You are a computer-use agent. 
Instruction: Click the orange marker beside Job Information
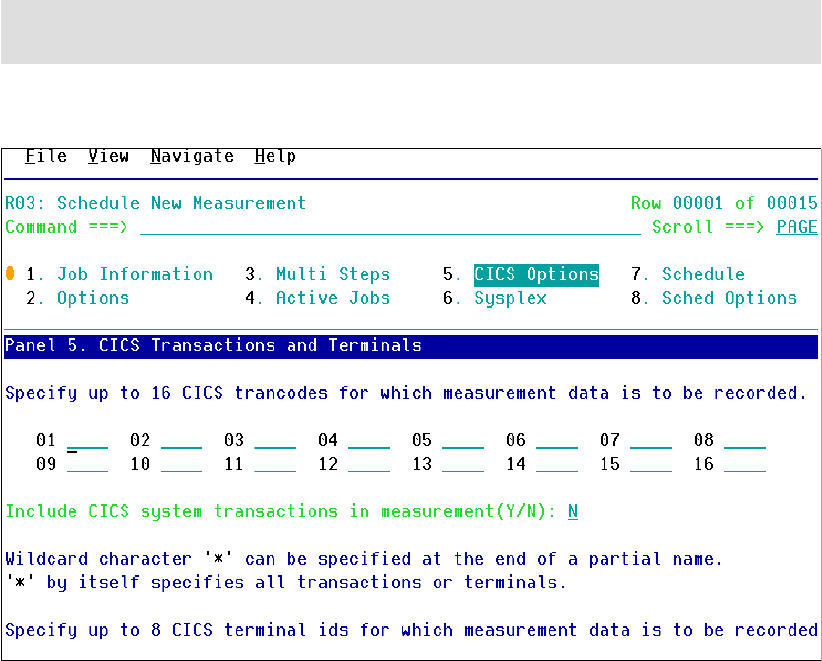tap(10, 273)
